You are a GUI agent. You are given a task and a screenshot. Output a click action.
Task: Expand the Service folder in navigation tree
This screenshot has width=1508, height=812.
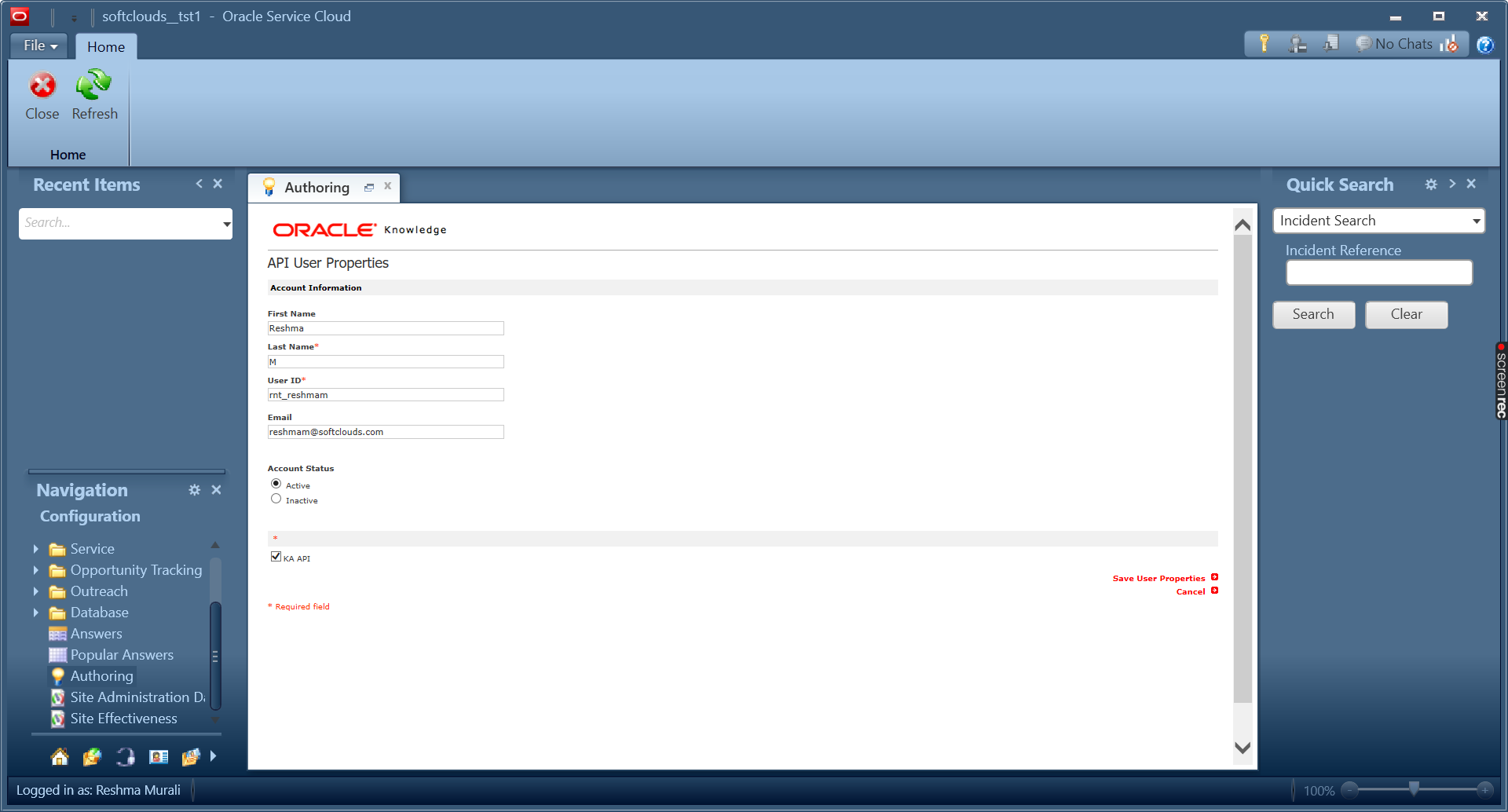[36, 549]
